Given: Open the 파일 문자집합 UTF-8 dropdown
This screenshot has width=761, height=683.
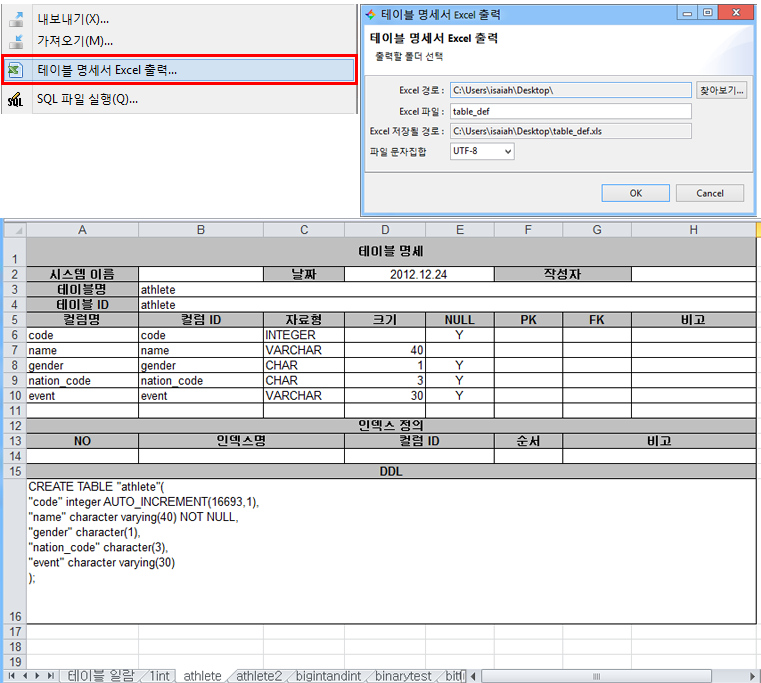Looking at the screenshot, I should [482, 151].
